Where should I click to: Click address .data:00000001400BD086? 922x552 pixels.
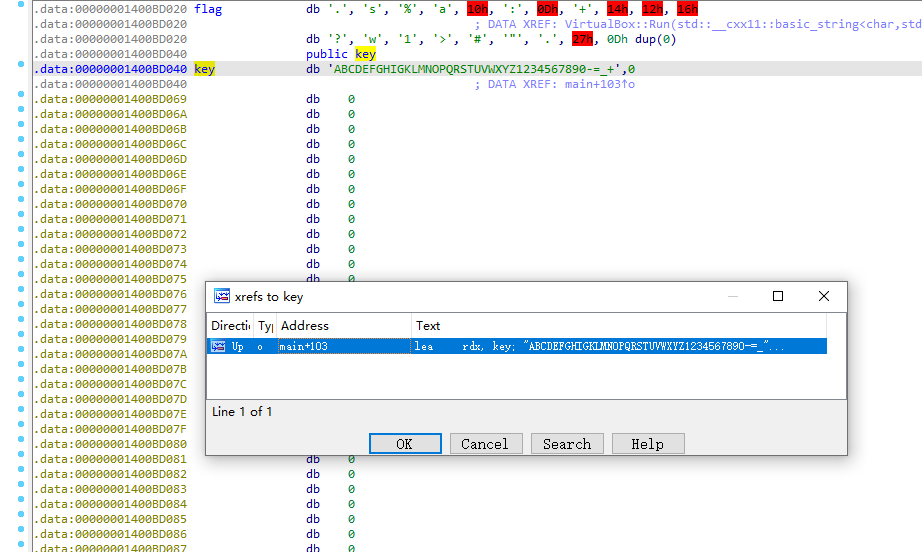click(x=110, y=534)
